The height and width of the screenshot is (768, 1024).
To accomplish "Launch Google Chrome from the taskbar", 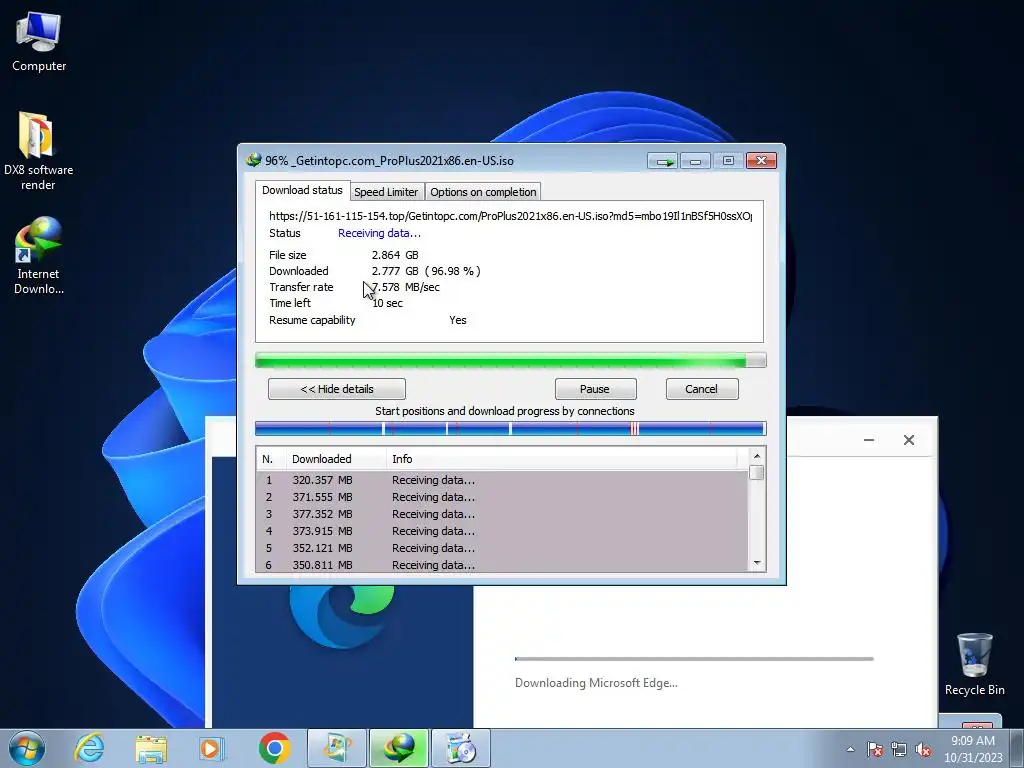I will coord(274,748).
